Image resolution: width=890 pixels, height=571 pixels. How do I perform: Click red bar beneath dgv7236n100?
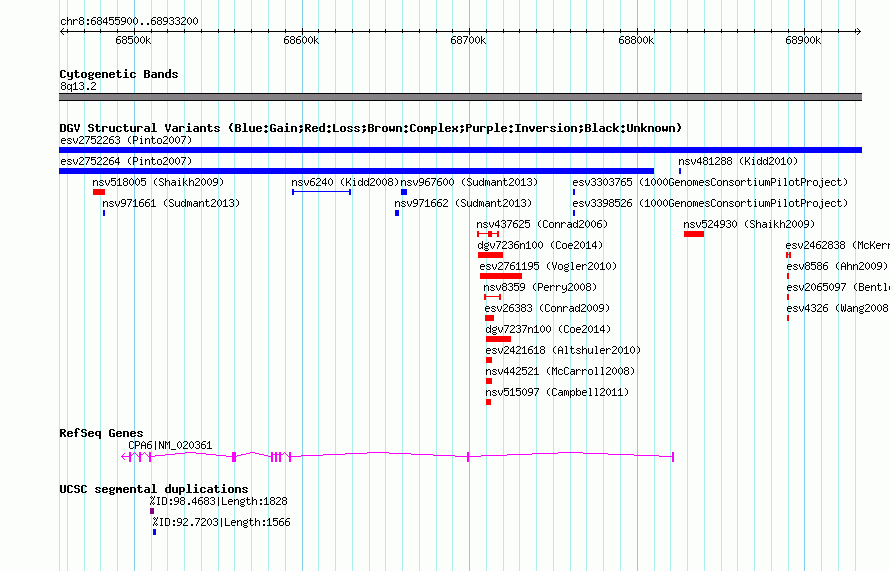point(490,255)
